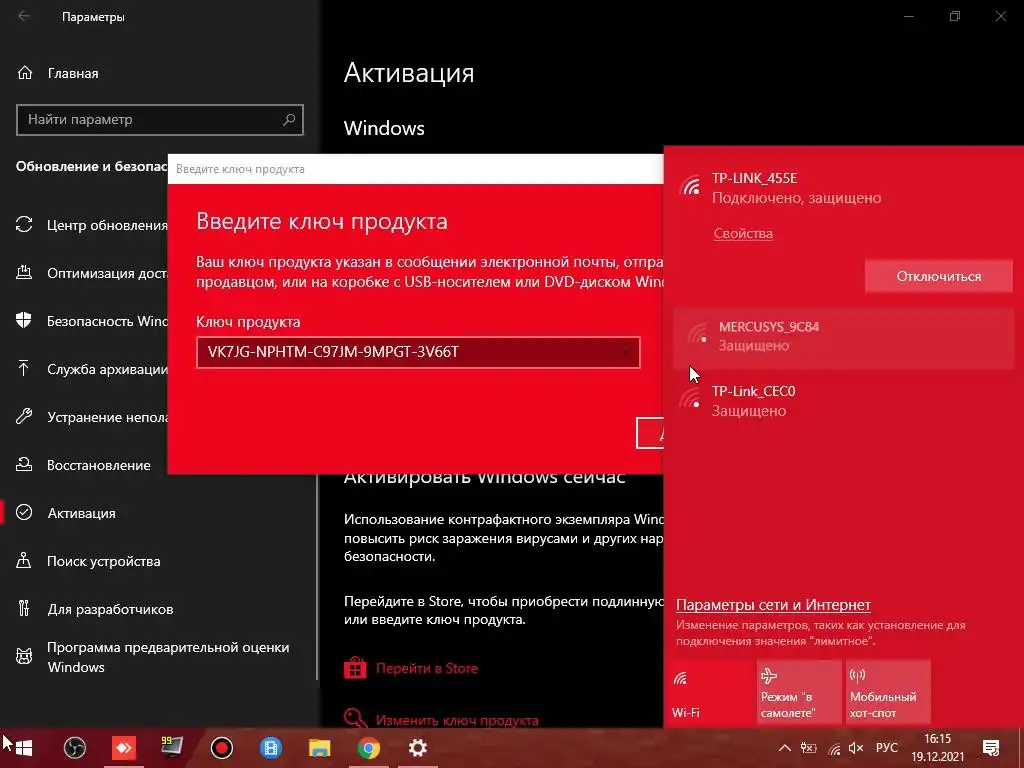
Task: Open Для разработчиков section
Action: click(x=95, y=609)
